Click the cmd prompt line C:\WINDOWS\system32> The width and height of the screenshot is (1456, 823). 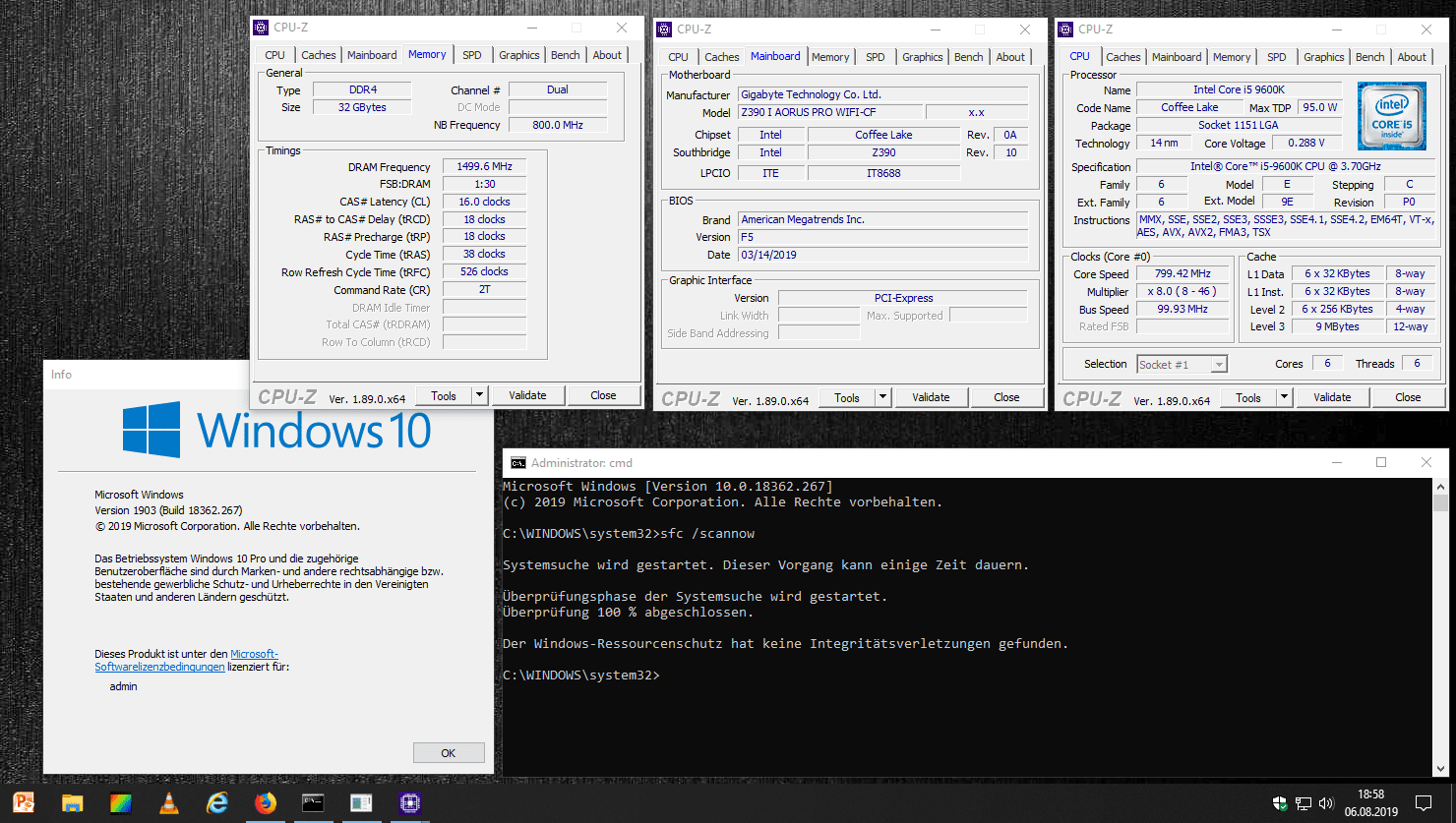(580, 676)
